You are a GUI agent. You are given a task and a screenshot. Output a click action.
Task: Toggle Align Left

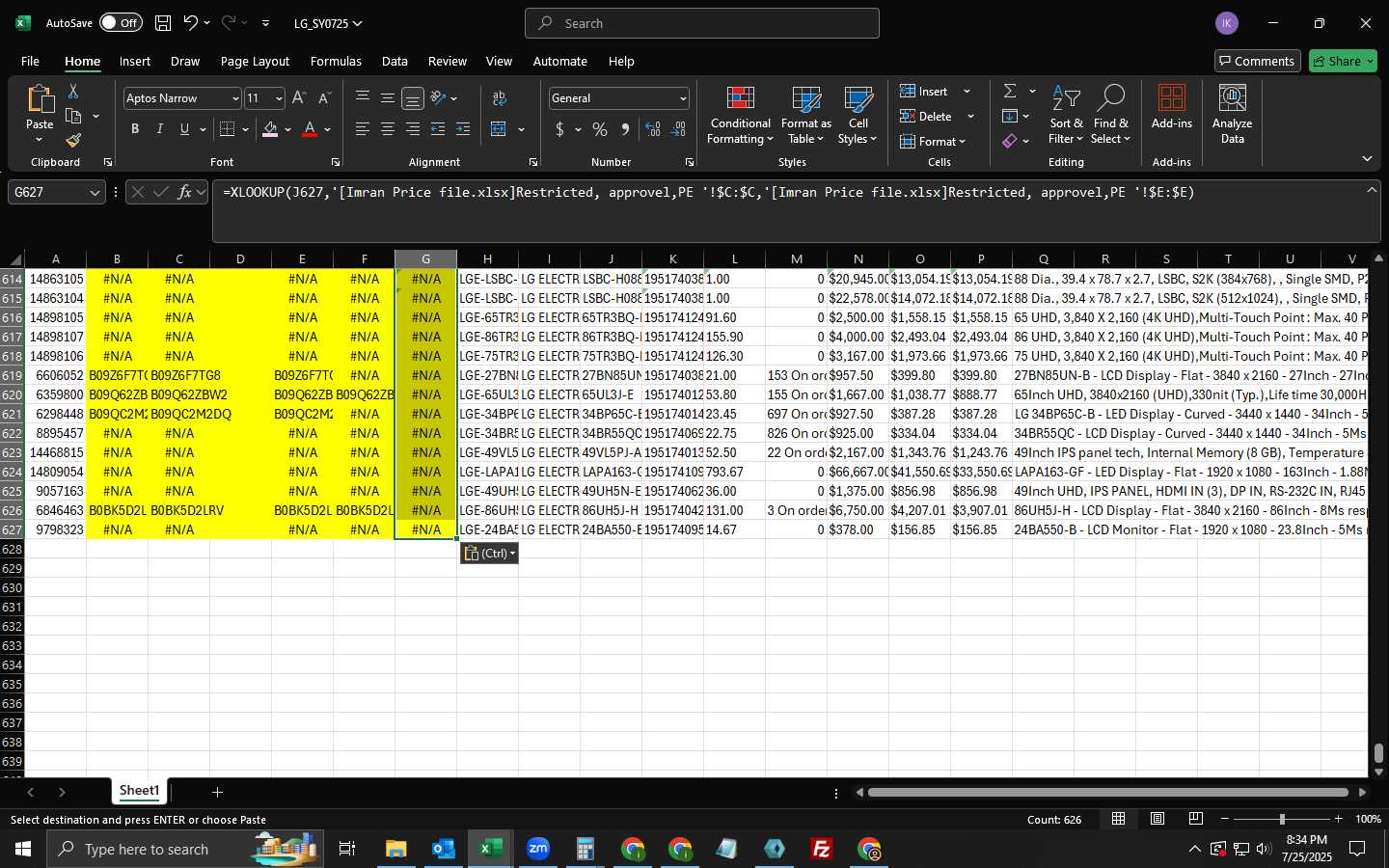[363, 129]
